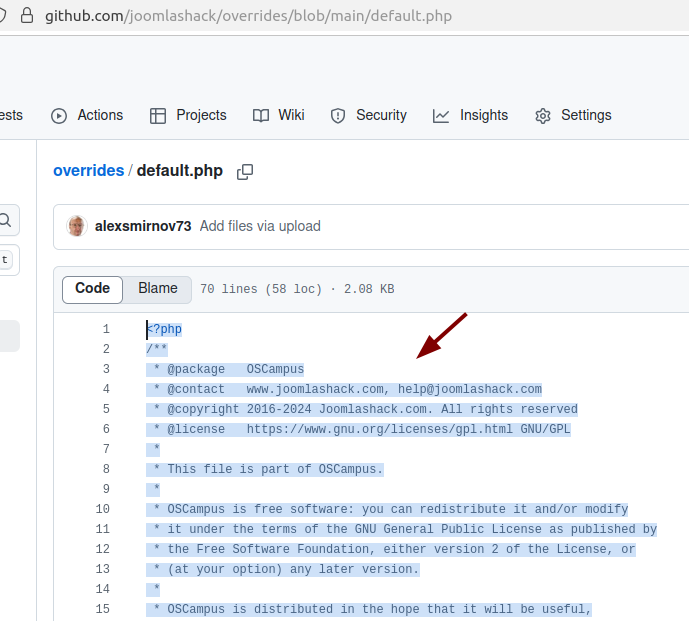Switch to the Blame view

click(158, 289)
